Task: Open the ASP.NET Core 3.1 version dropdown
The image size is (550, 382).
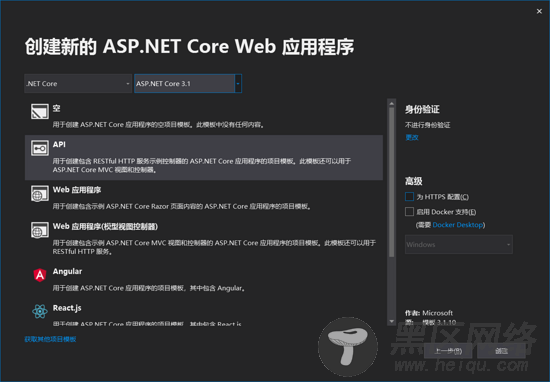Action: click(188, 83)
